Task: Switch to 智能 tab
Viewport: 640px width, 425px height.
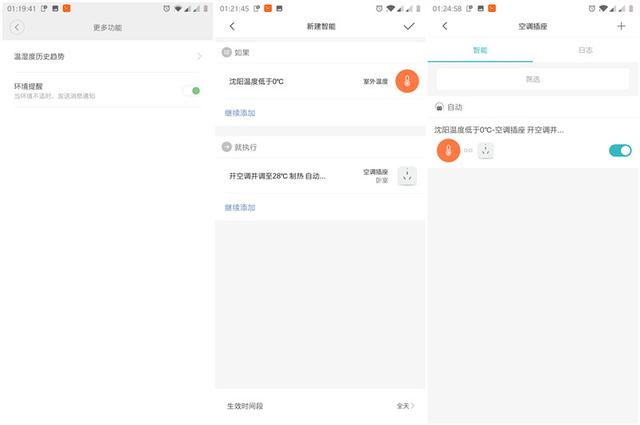Action: click(480, 50)
